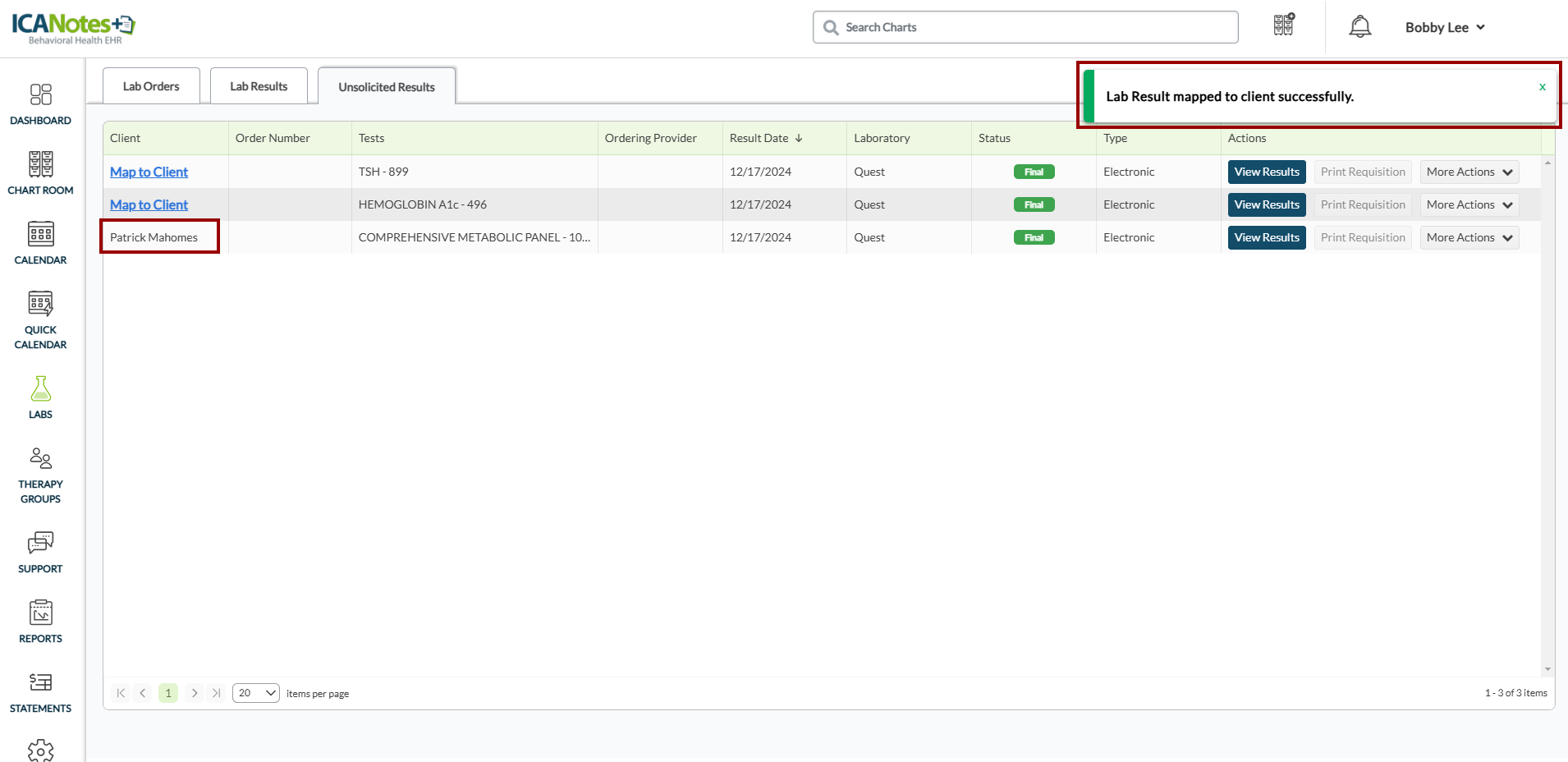The height and width of the screenshot is (762, 1568).
Task: Expand More Actions for Patrick Mahomes row
Action: pos(1469,237)
